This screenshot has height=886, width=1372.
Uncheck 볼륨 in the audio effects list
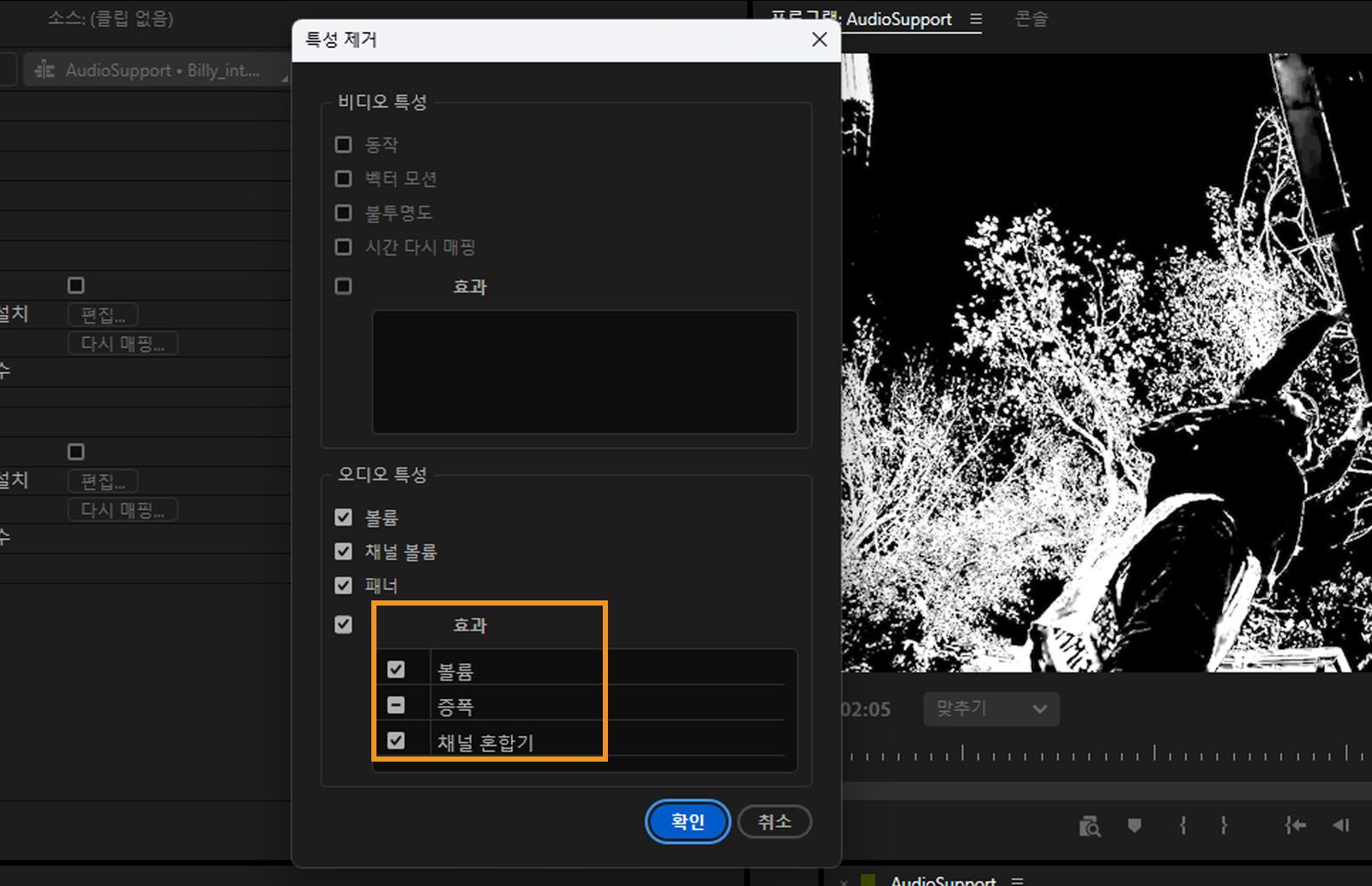(395, 669)
